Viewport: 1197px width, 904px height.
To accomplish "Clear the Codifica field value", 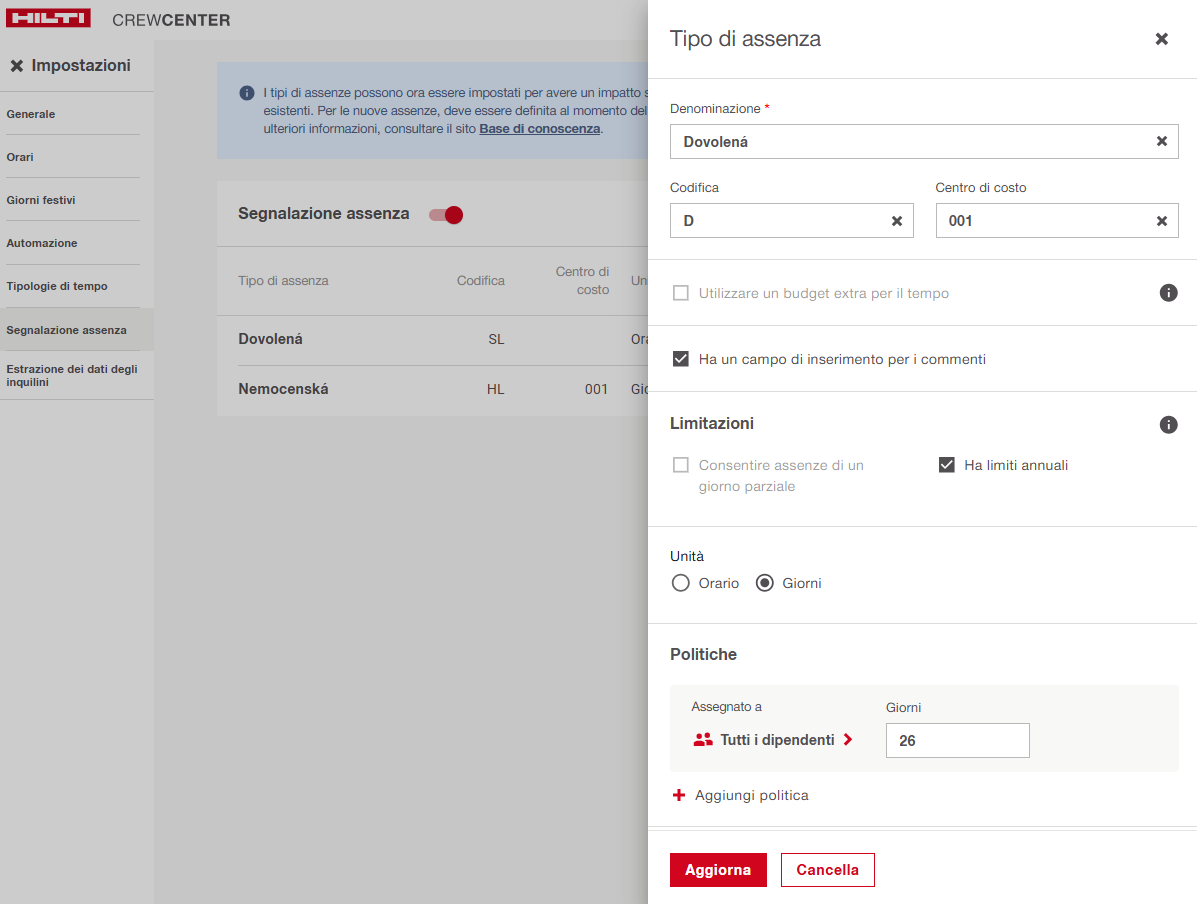I will 896,221.
